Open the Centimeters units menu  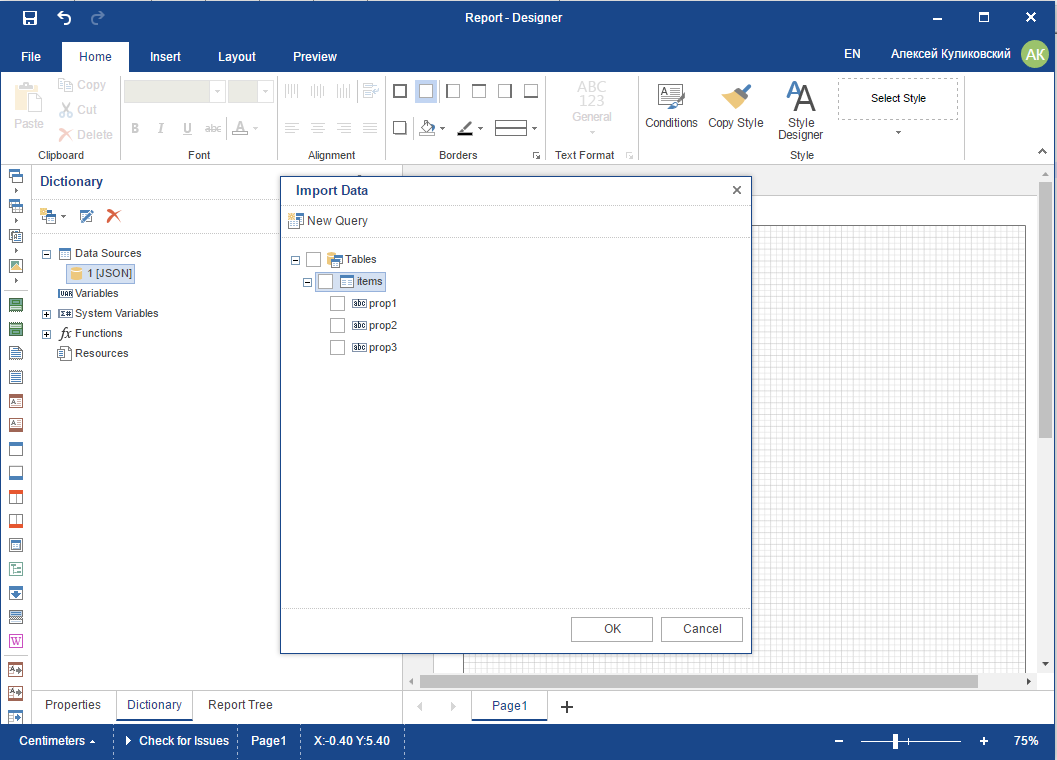pos(57,741)
